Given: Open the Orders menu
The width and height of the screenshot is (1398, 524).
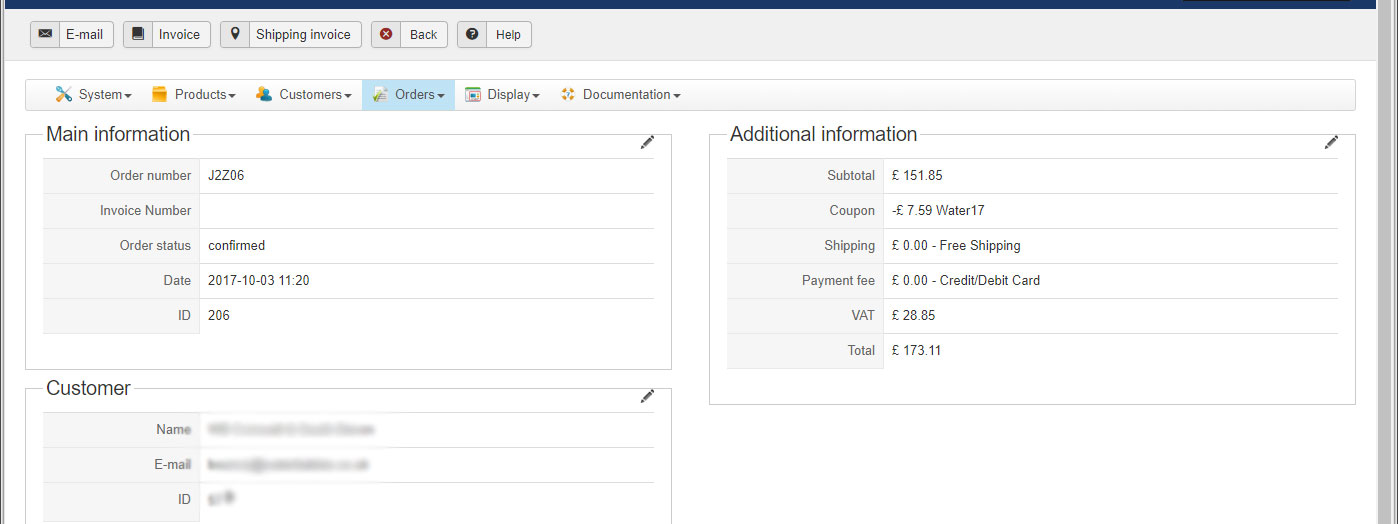Looking at the screenshot, I should [x=409, y=95].
